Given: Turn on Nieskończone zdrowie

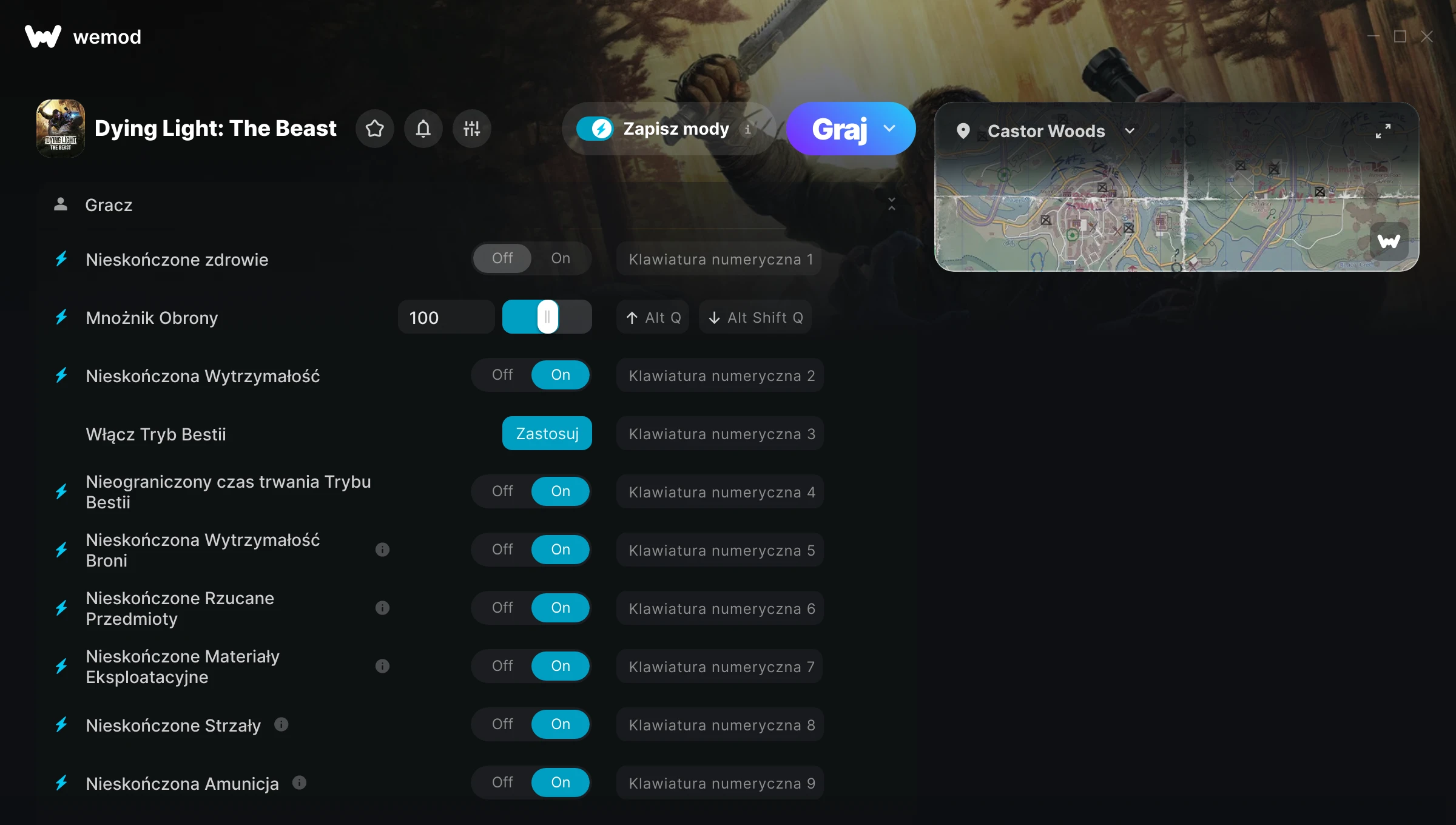Looking at the screenshot, I should [561, 258].
